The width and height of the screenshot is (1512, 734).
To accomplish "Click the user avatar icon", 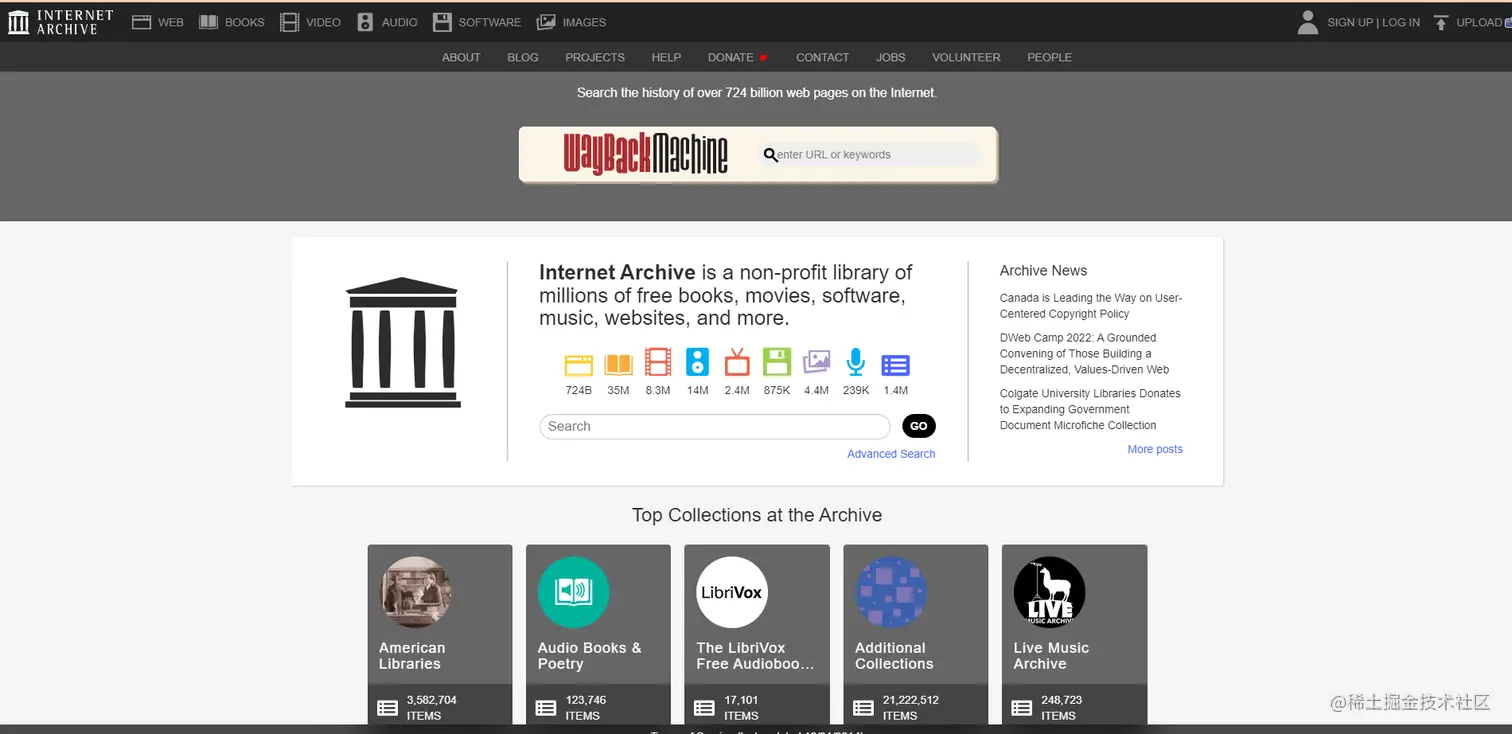I will click(1307, 22).
